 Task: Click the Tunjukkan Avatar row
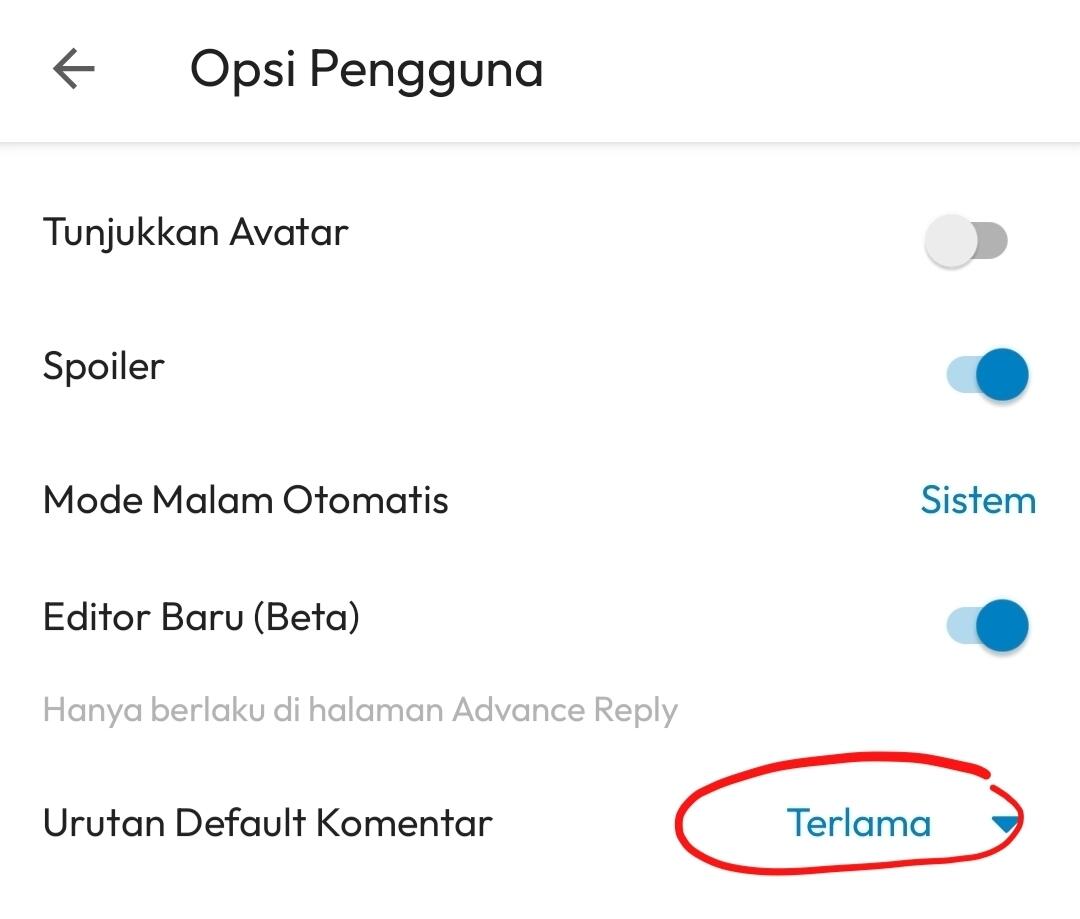pos(195,232)
